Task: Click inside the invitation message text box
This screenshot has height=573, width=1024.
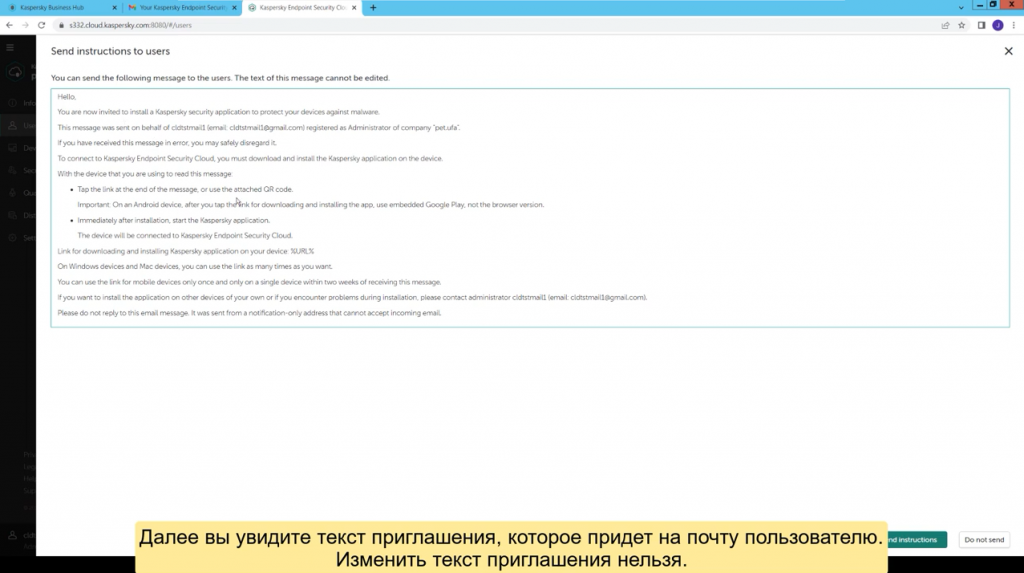Action: pyautogui.click(x=530, y=208)
